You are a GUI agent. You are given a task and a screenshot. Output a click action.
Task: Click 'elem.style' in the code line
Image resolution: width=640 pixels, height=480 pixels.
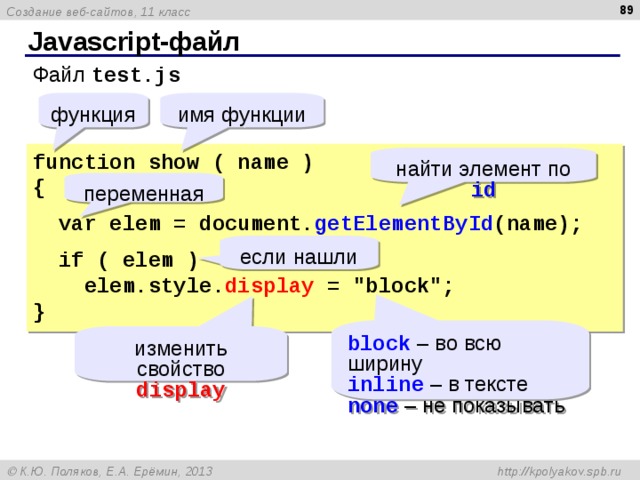(148, 286)
